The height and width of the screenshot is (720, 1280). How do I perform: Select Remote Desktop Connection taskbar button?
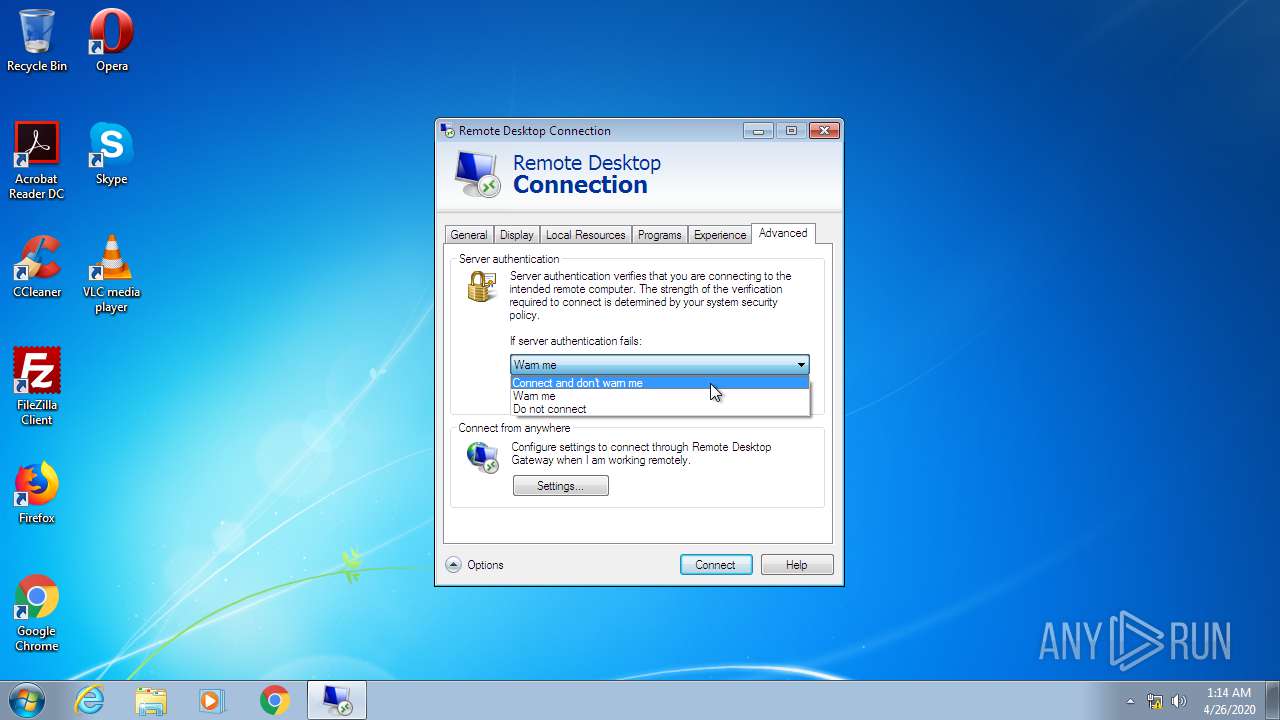(336, 700)
